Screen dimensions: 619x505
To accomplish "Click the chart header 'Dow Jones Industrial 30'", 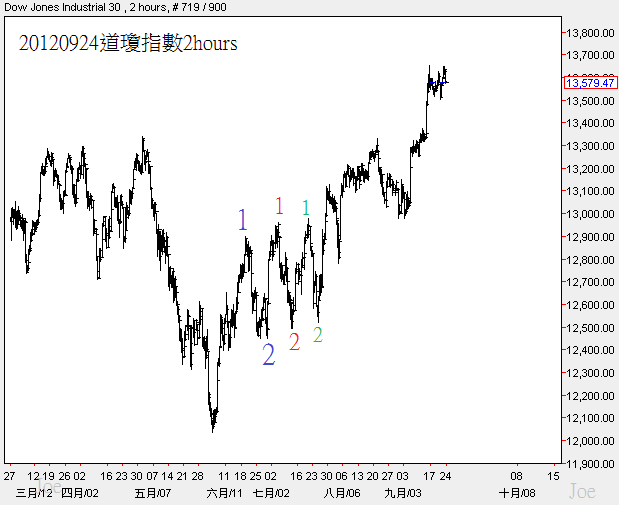I will tap(62, 7).
